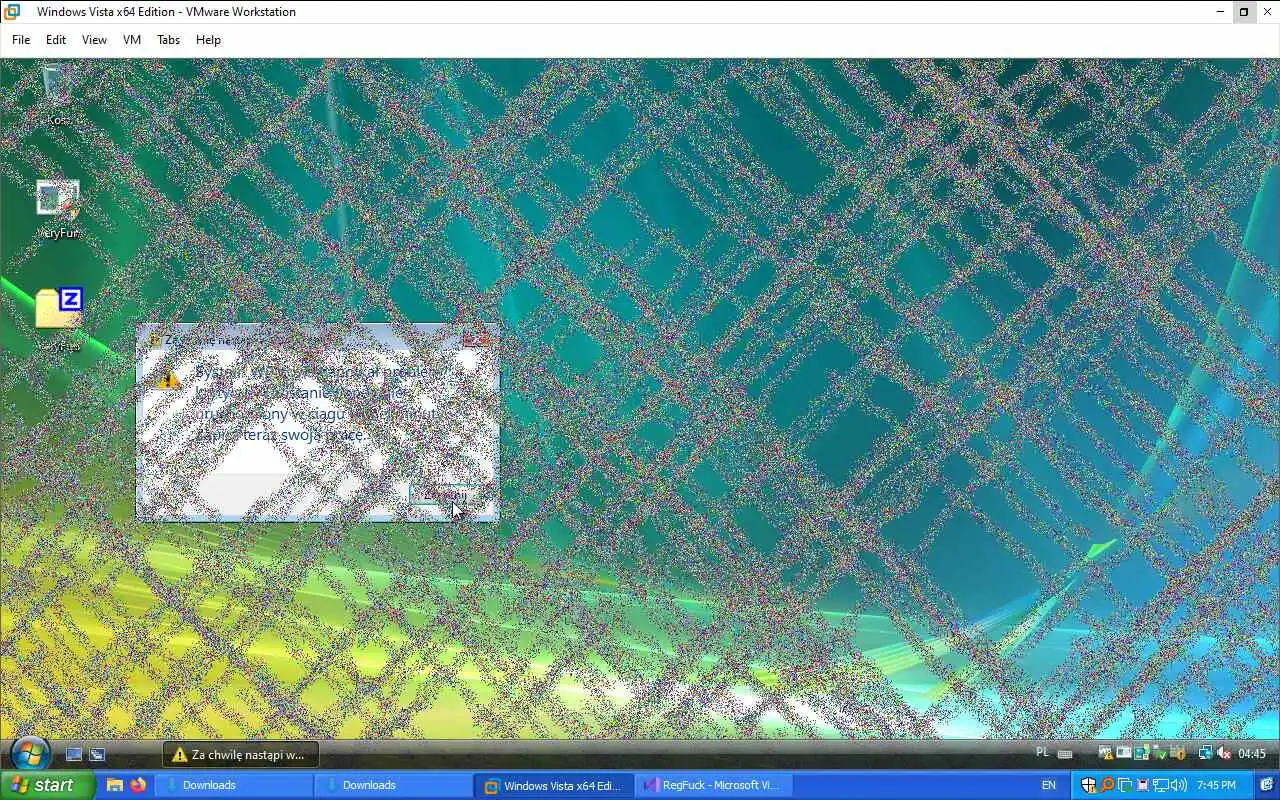The width and height of the screenshot is (1280, 800).
Task: Click the 7:45 PM host clock
Action: 1216,785
